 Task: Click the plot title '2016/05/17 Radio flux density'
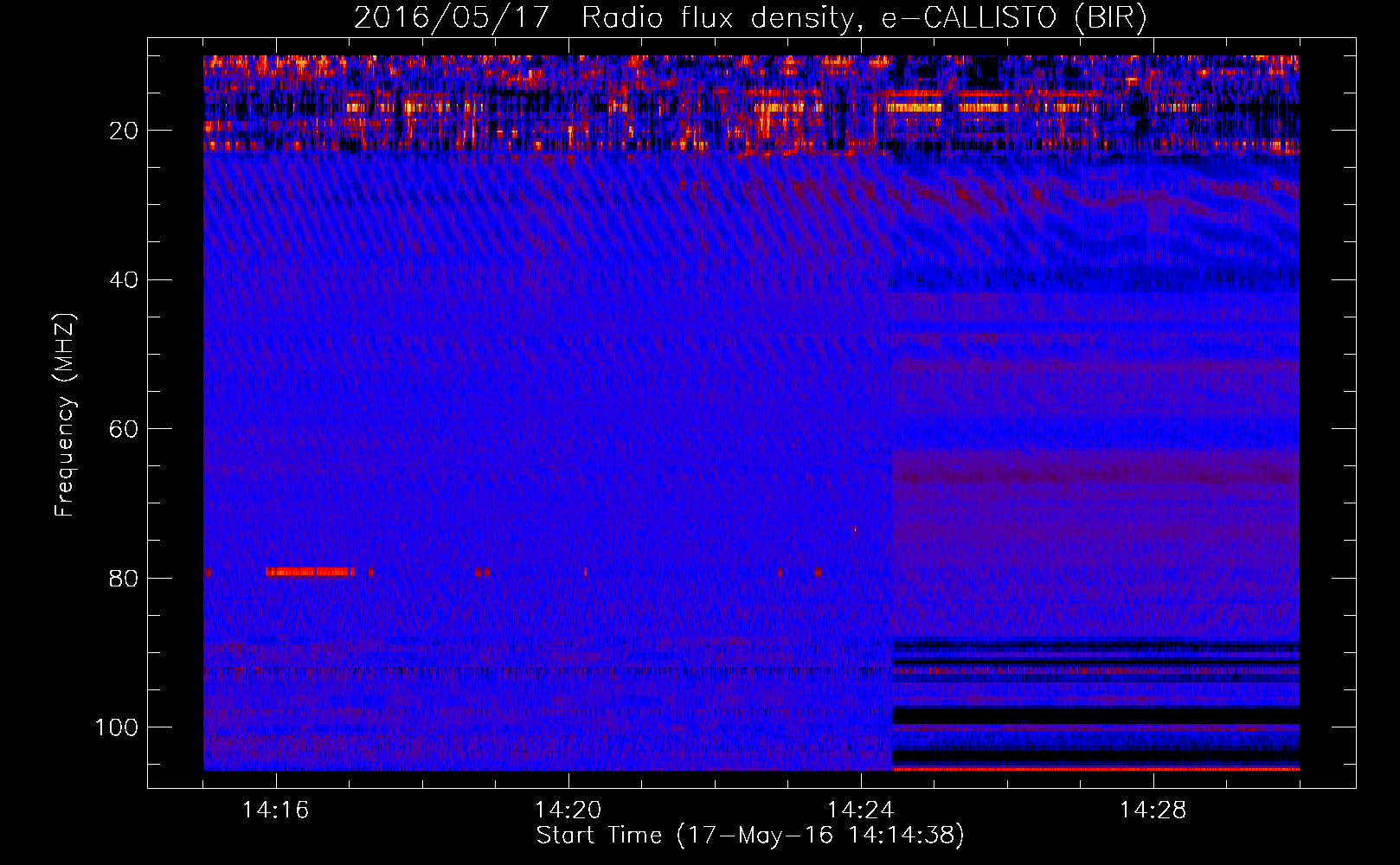pos(750,17)
